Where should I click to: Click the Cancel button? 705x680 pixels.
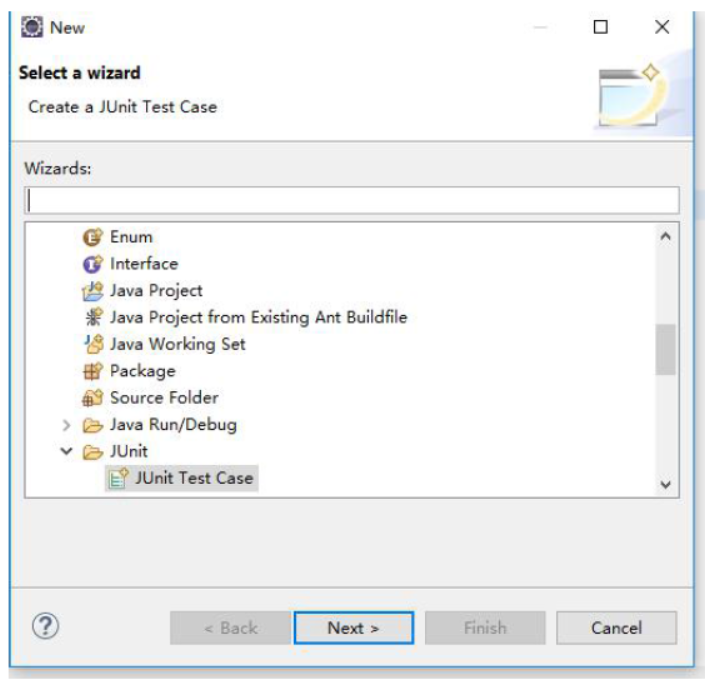click(x=616, y=628)
